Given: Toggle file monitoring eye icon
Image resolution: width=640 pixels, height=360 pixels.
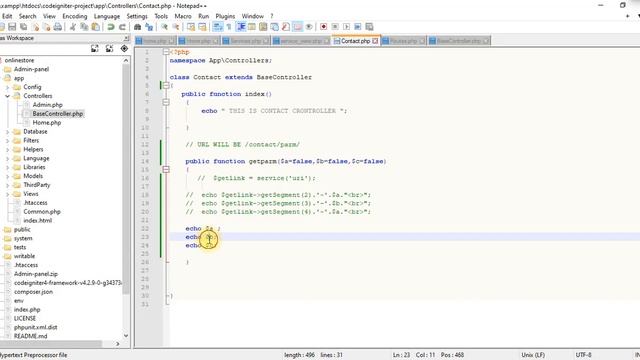Looking at the screenshot, I should pyautogui.click(x=309, y=27).
